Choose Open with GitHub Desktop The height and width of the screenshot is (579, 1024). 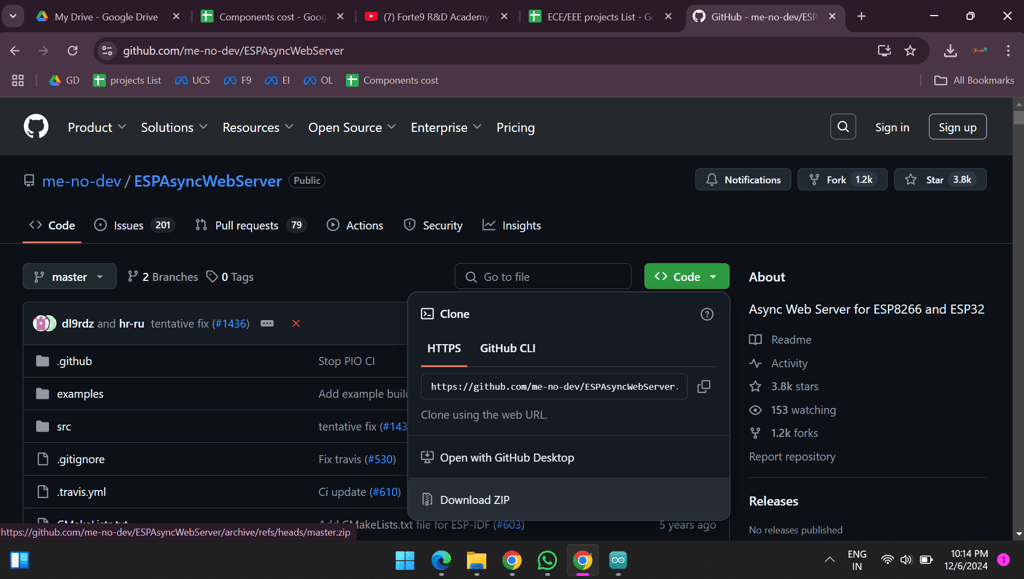tap(568, 458)
